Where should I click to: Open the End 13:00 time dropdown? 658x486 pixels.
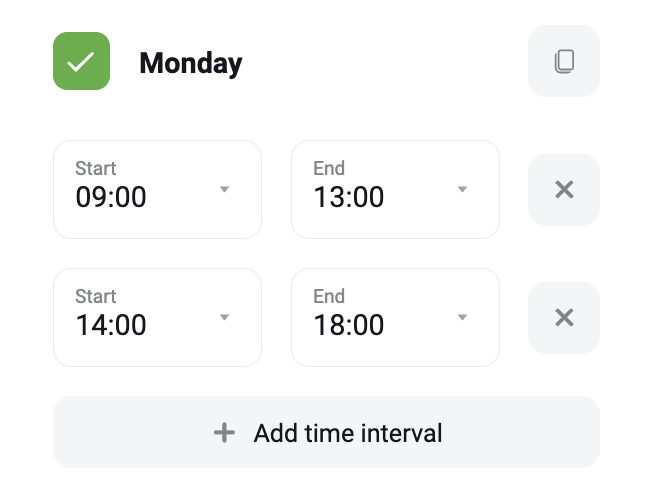coord(395,190)
